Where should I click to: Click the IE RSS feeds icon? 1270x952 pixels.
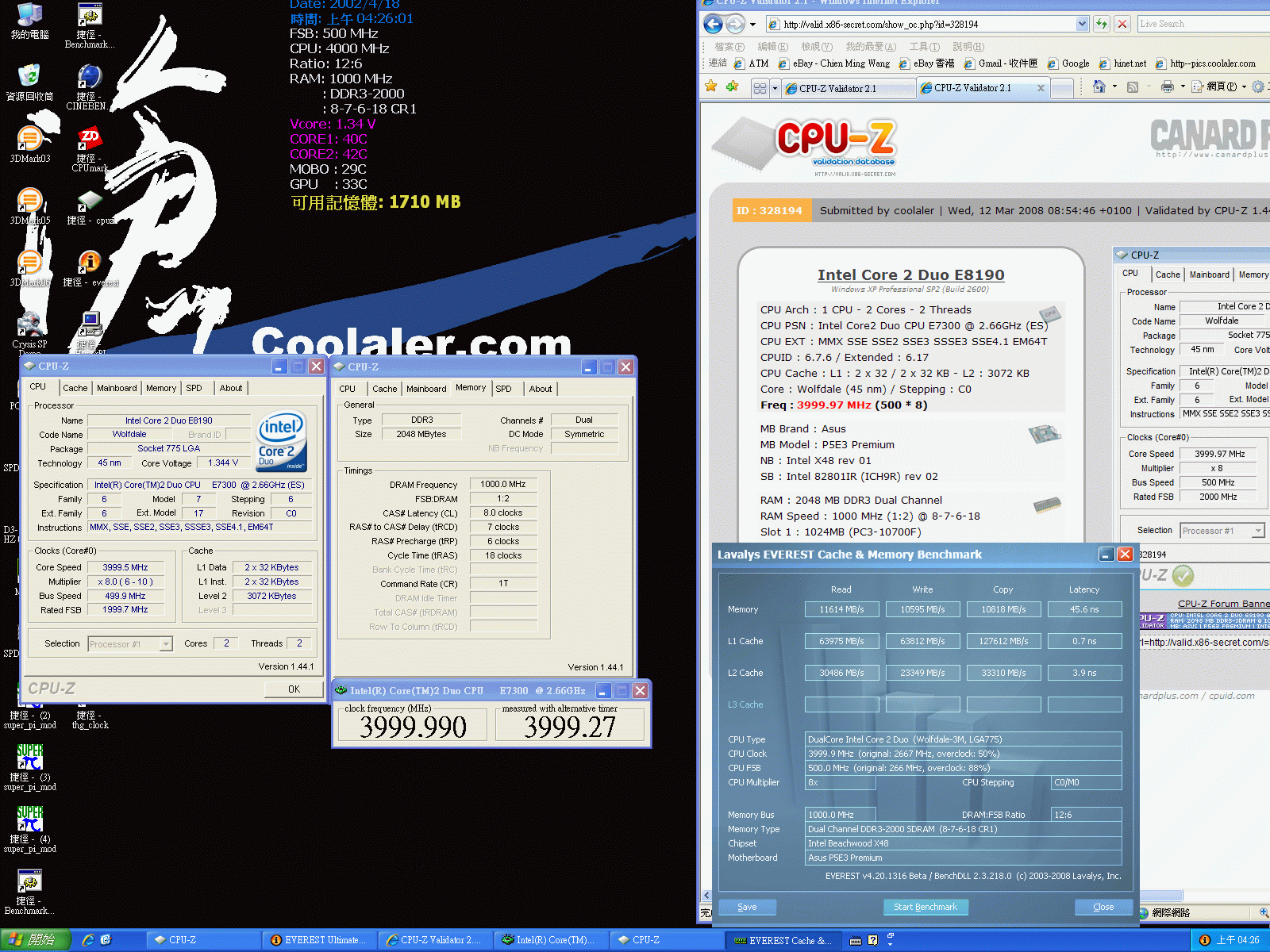coord(1133,86)
